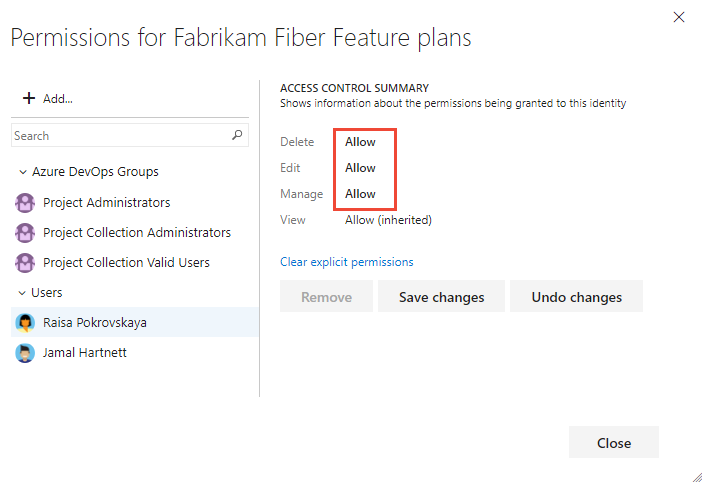This screenshot has width=704, height=484.
Task: Click the Project Administrators group icon
Action: click(26, 203)
